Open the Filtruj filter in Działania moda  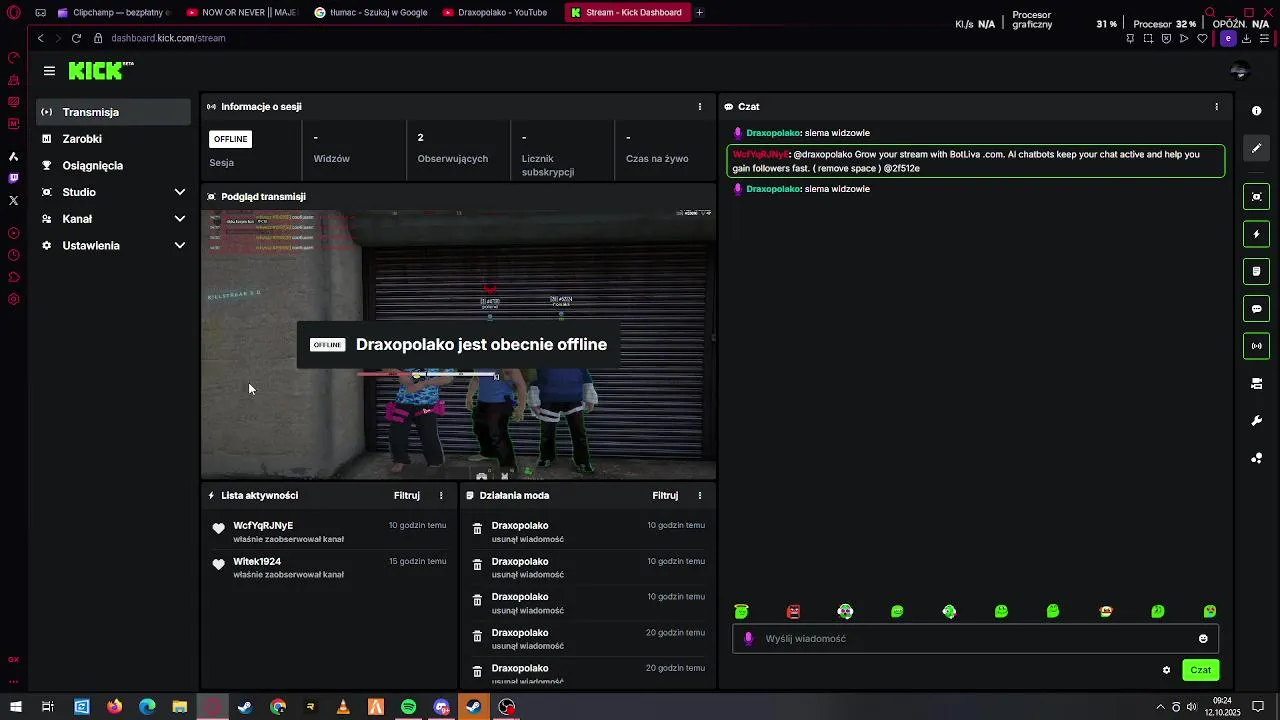[665, 496]
